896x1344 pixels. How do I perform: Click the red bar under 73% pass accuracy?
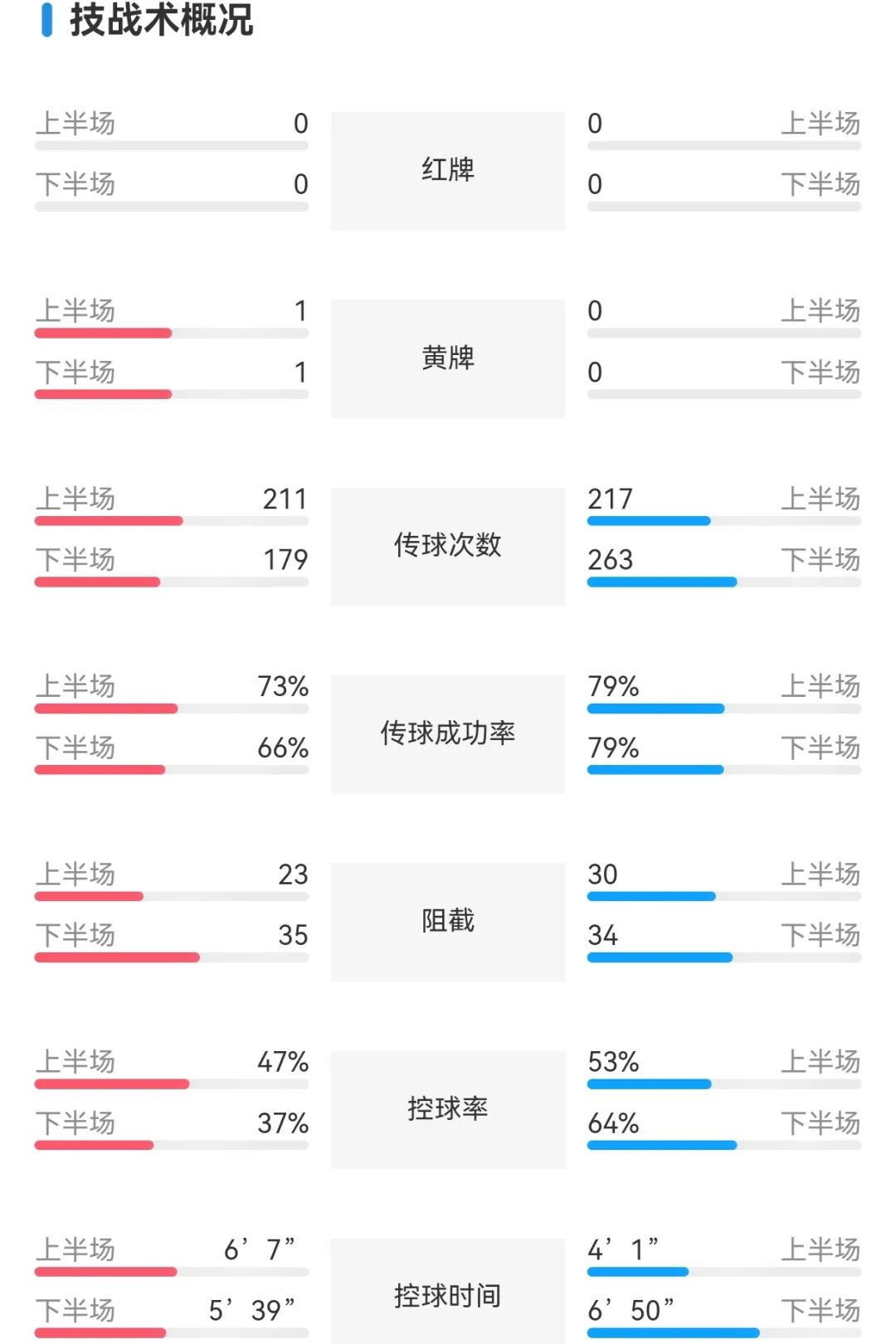pyautogui.click(x=106, y=709)
